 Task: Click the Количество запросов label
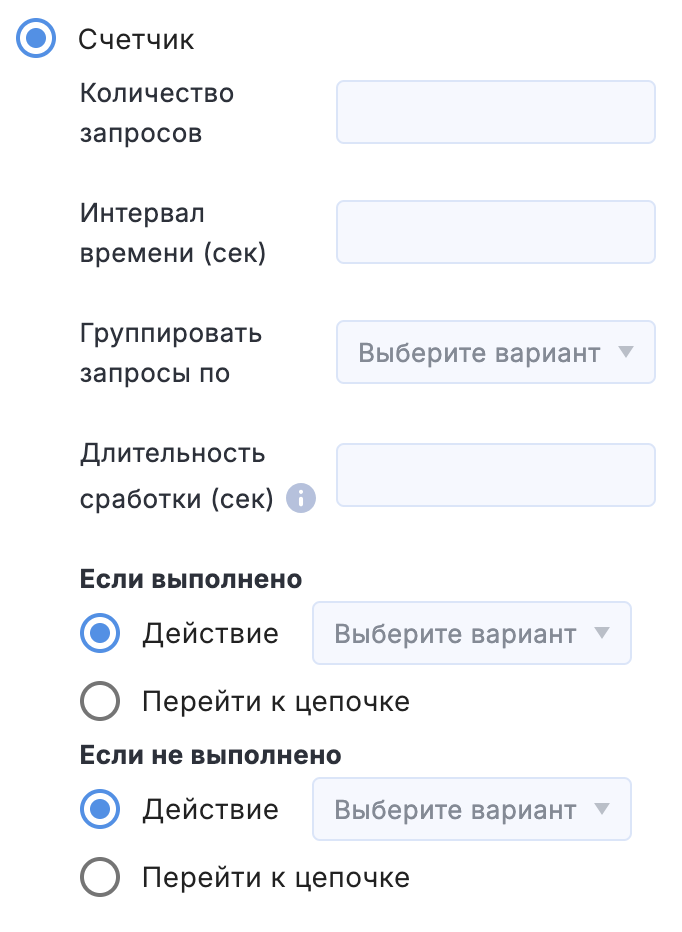(157, 113)
